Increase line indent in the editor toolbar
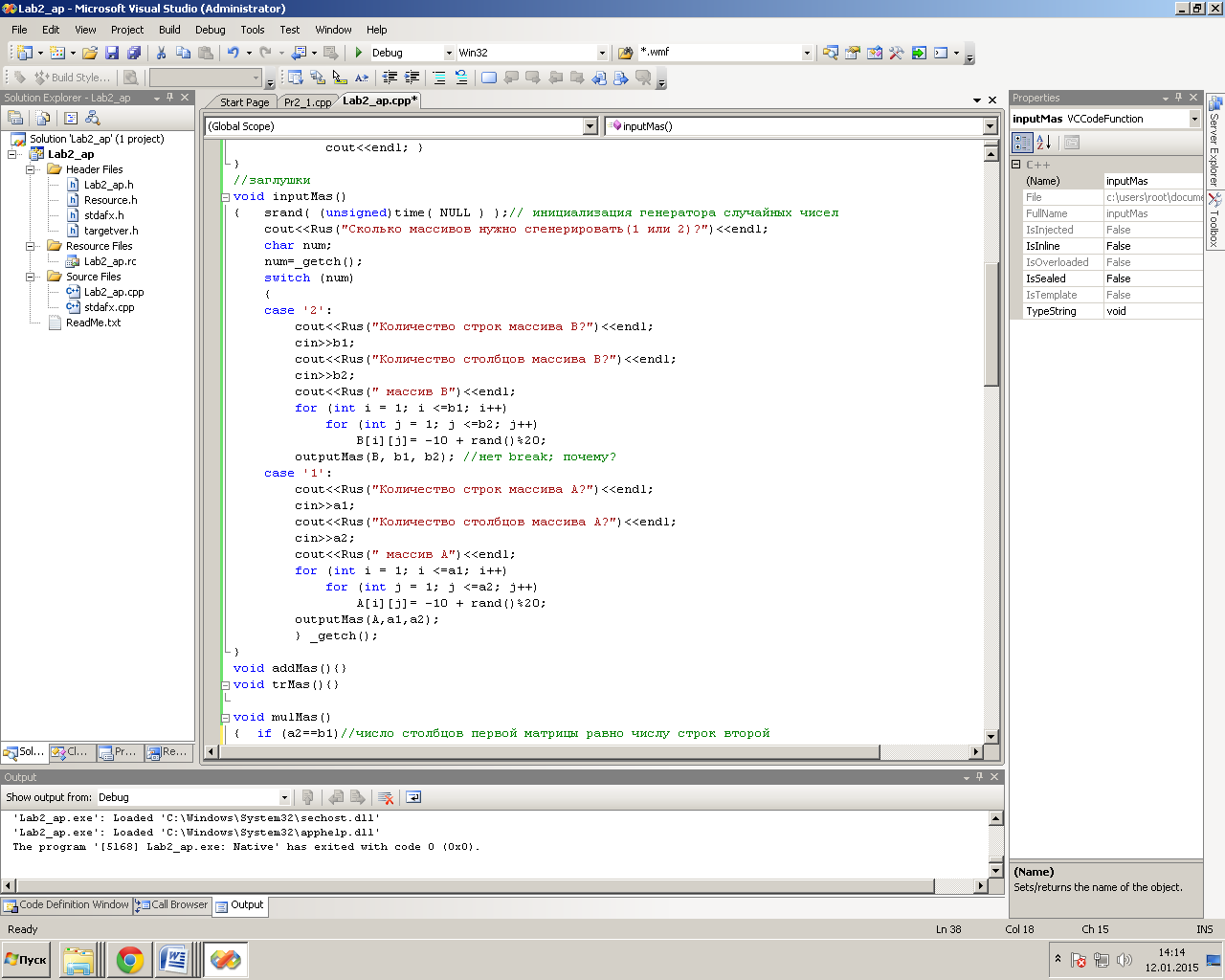This screenshot has height=980, width=1225. click(x=412, y=78)
